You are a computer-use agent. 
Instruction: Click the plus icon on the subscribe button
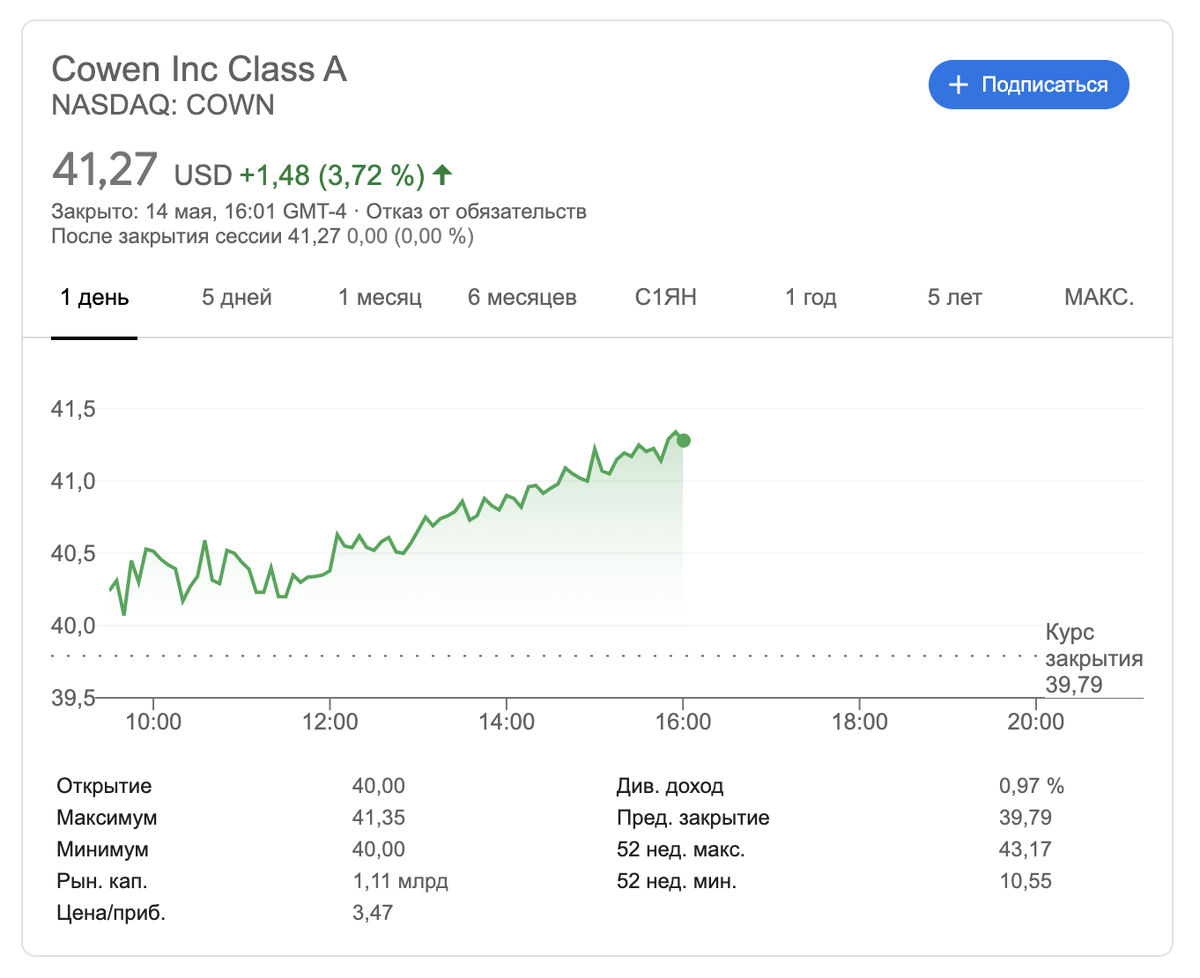tap(958, 85)
